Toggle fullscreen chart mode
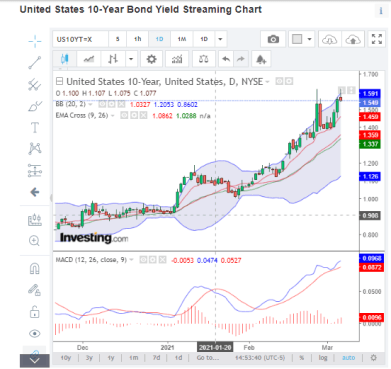Image resolution: width=391 pixels, height=369 pixels. (377, 39)
